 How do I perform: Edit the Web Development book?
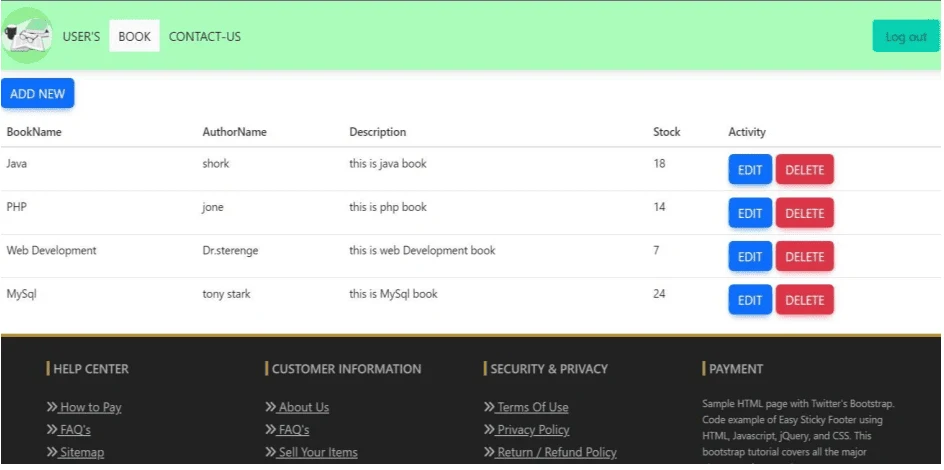[x=749, y=257]
